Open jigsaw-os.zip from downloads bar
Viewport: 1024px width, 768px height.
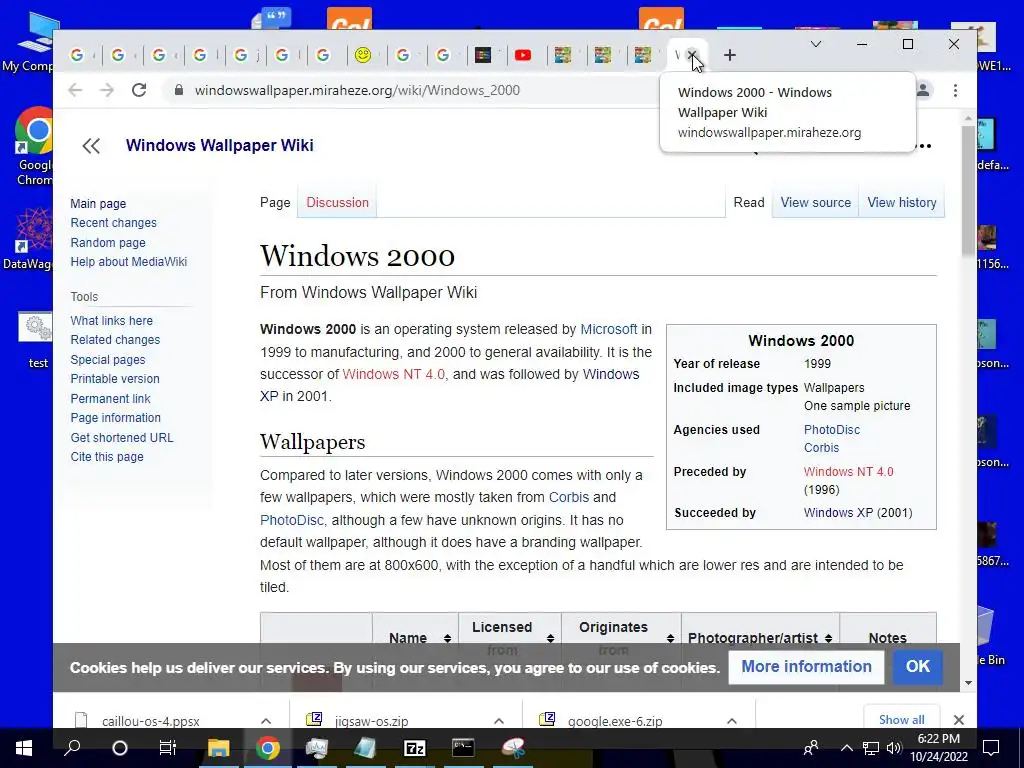point(371,721)
